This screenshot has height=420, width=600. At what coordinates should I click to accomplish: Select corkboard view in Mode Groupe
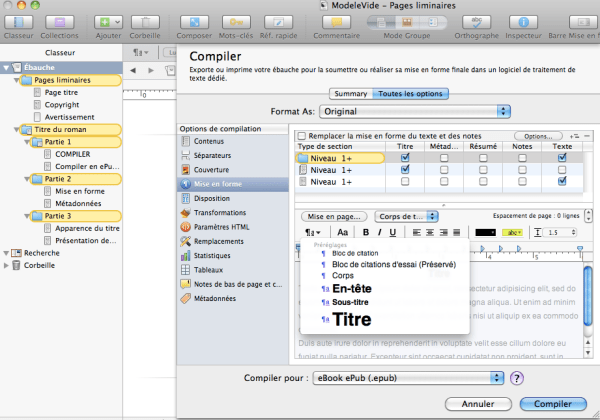tap(407, 22)
